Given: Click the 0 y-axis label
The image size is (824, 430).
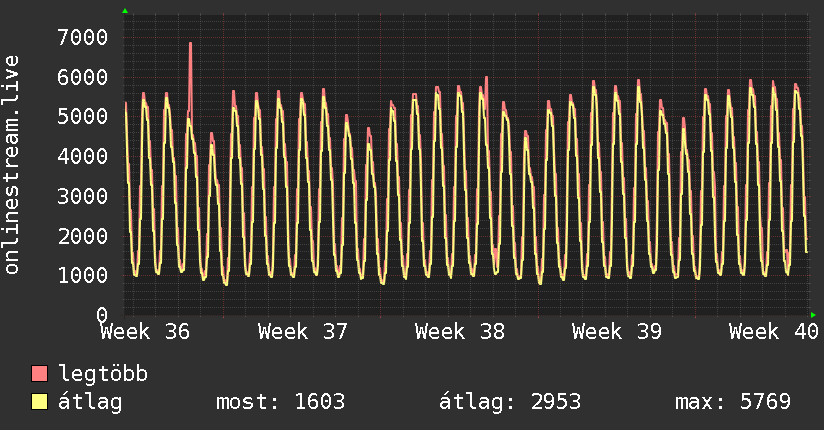Looking at the screenshot, I should 102,315.
